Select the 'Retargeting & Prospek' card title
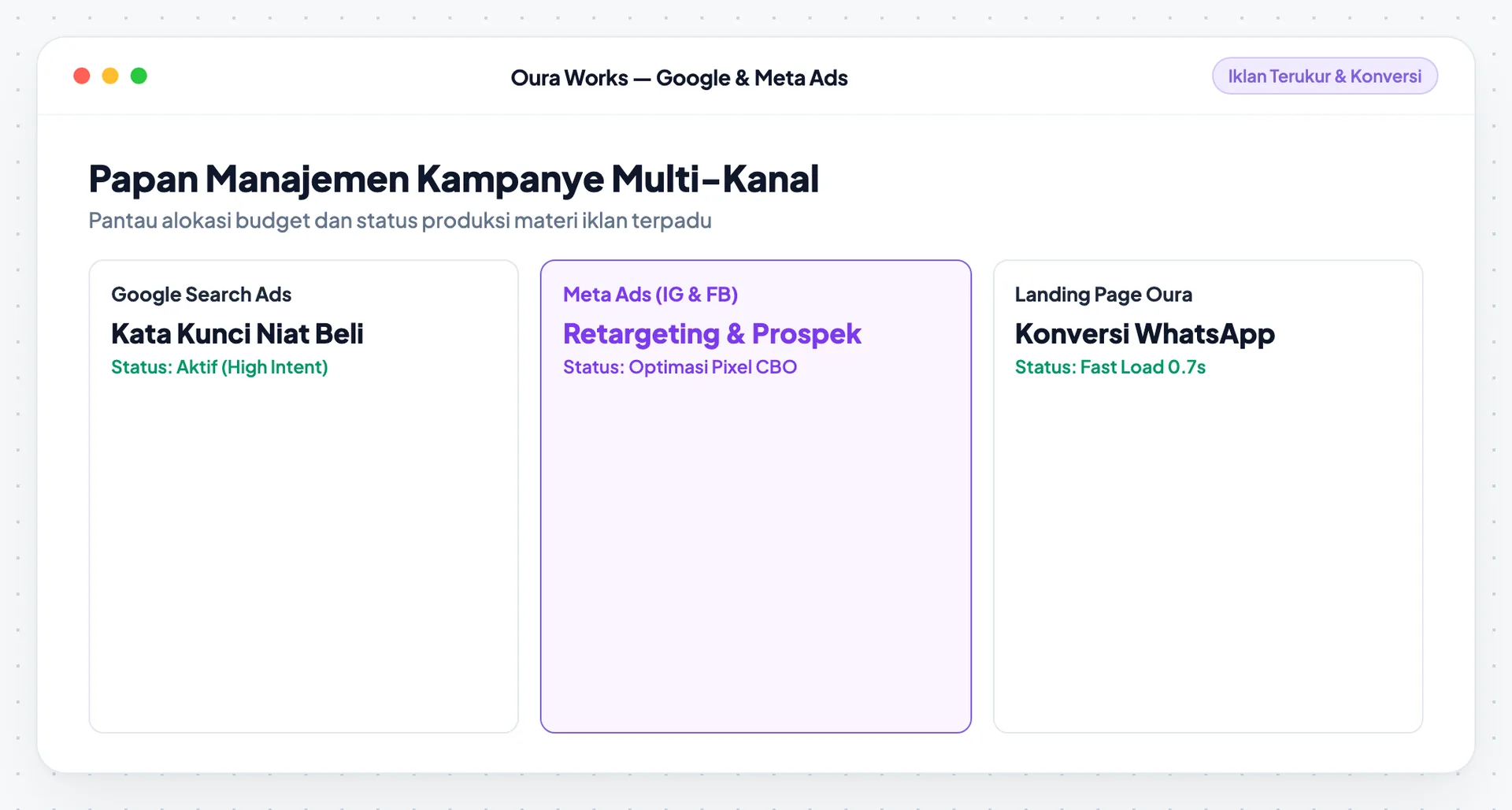 tap(712, 334)
